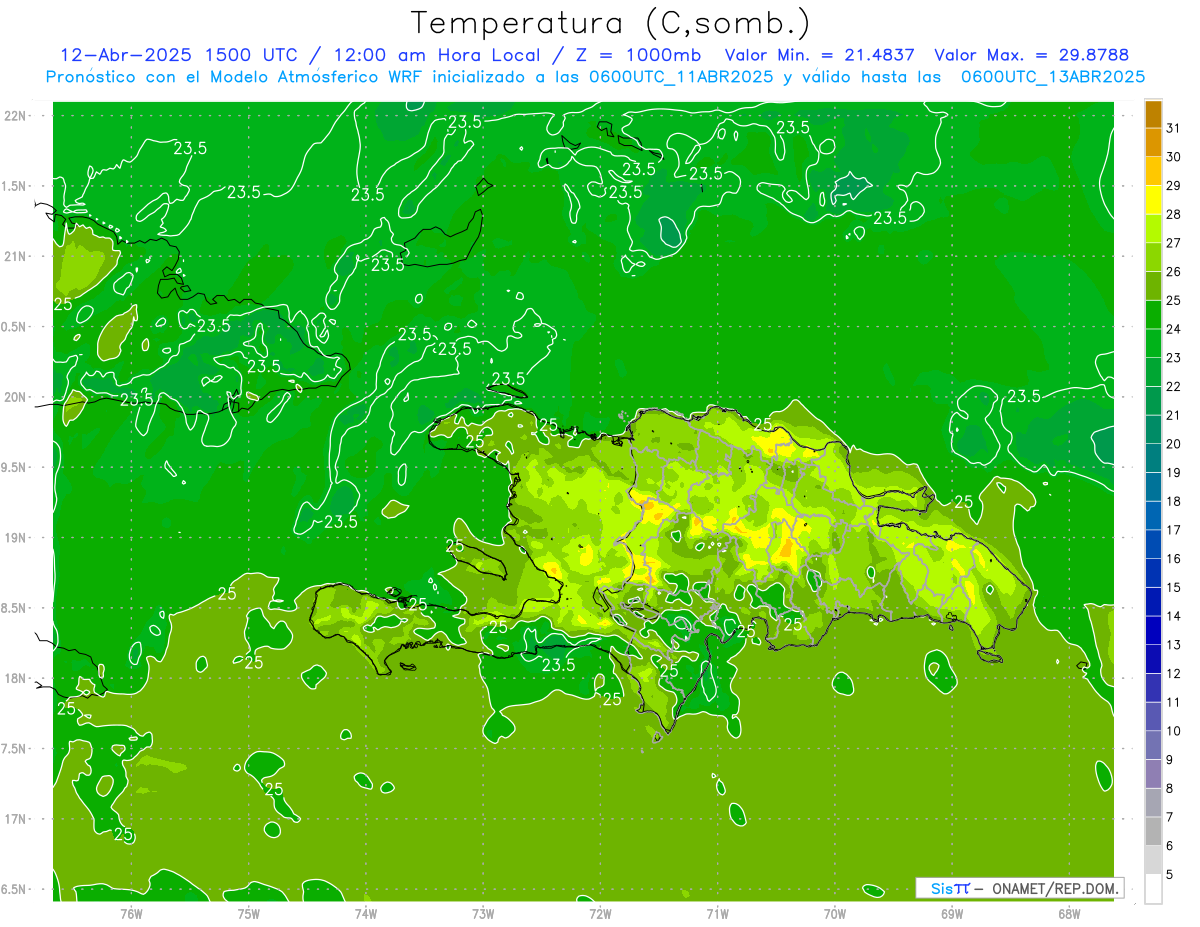Click the "ONAMET/REP.DOM." credit label
The width and height of the screenshot is (1200, 927).
1055,888
